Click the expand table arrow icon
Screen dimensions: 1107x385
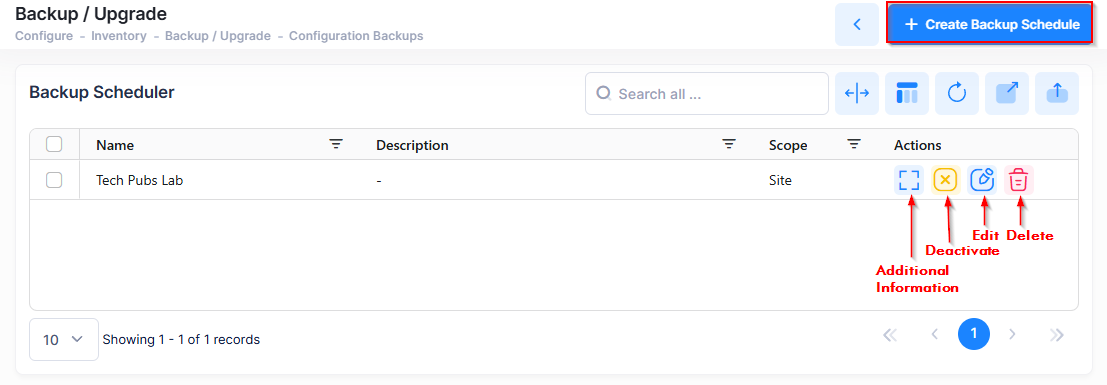(1007, 93)
